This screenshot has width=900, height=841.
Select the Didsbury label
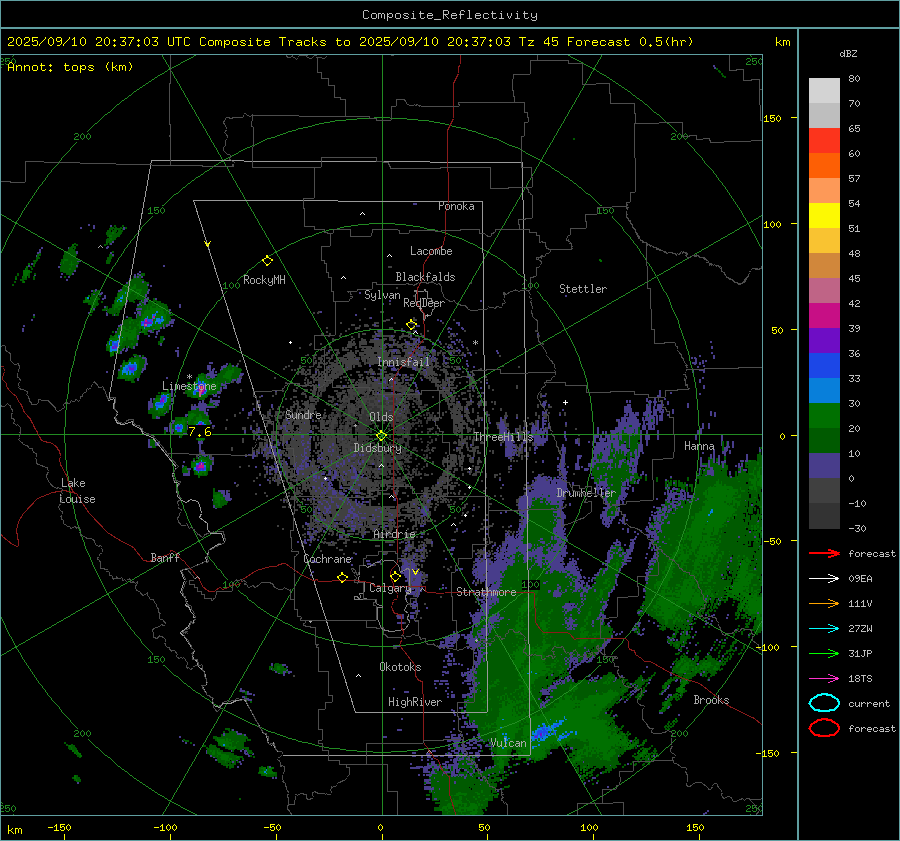[378, 448]
